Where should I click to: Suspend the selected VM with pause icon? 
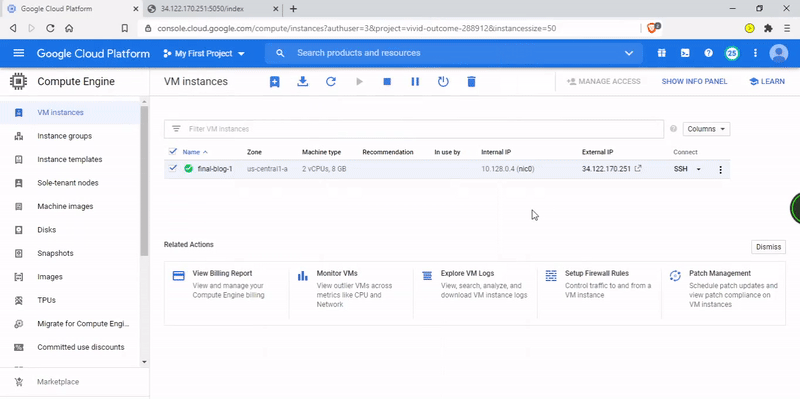coord(415,82)
